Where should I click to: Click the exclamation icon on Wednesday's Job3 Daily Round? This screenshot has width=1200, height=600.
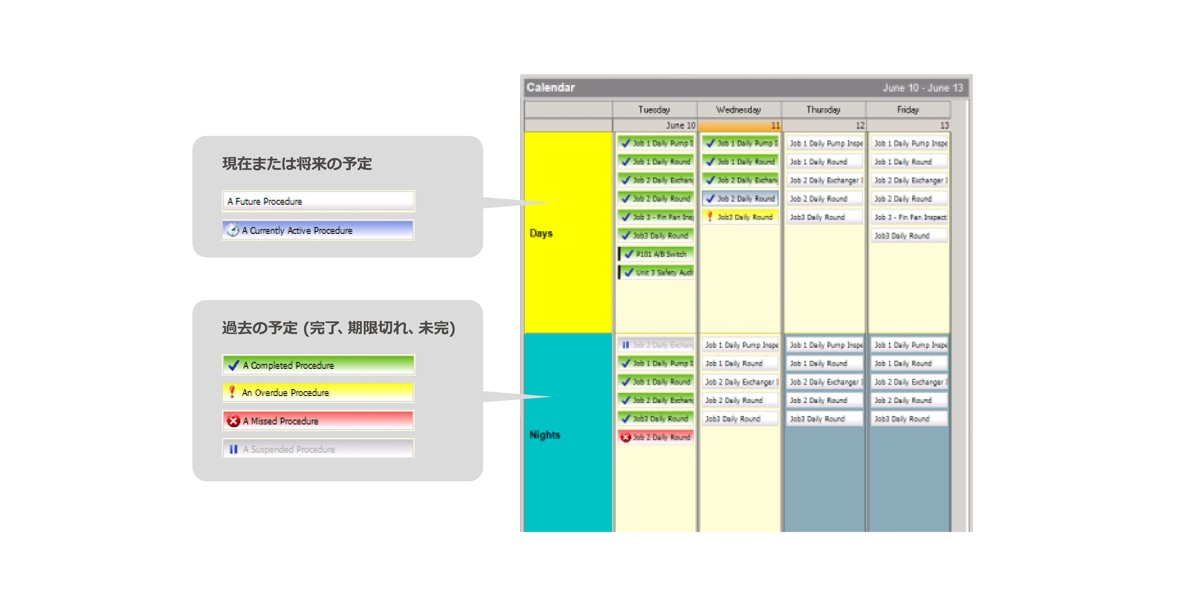click(x=710, y=217)
